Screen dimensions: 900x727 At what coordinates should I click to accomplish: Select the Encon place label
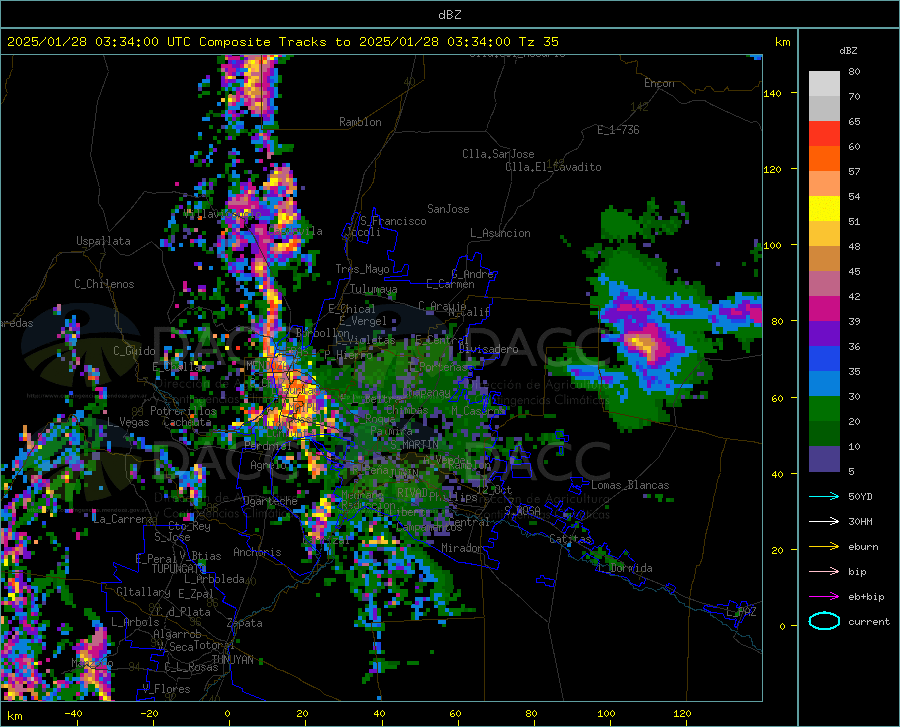[659, 83]
